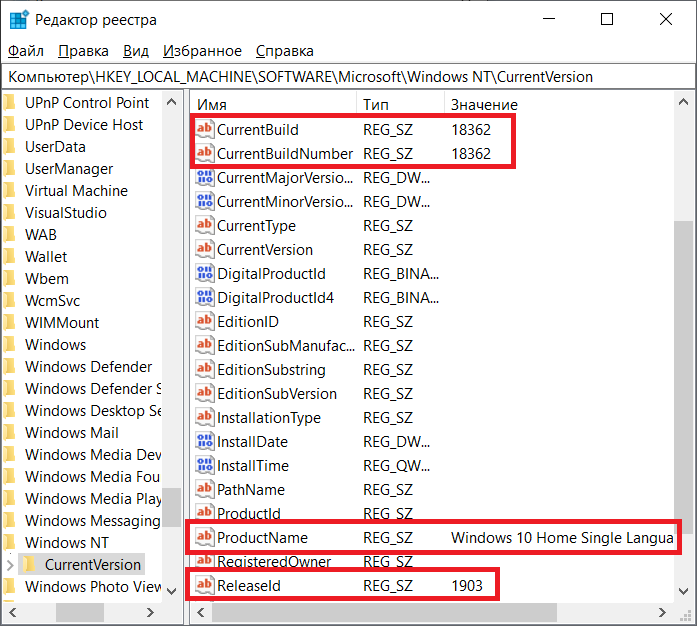Open the Правка menu

(83, 51)
